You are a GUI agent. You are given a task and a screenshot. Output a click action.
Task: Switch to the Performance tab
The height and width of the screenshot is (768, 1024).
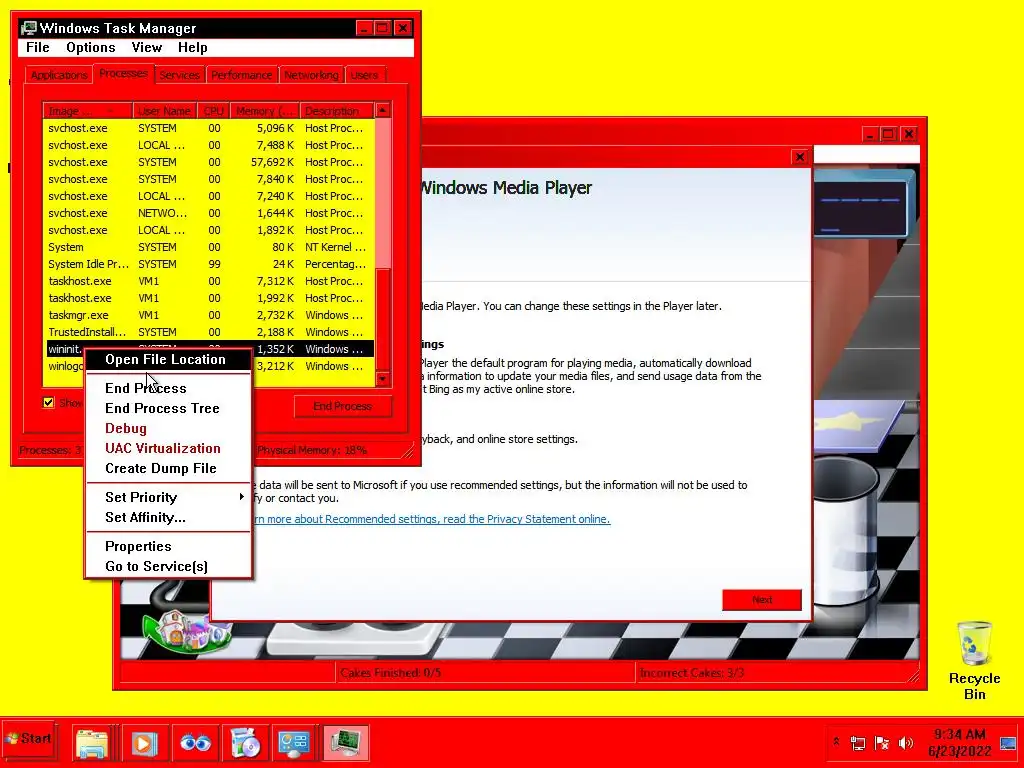click(242, 75)
